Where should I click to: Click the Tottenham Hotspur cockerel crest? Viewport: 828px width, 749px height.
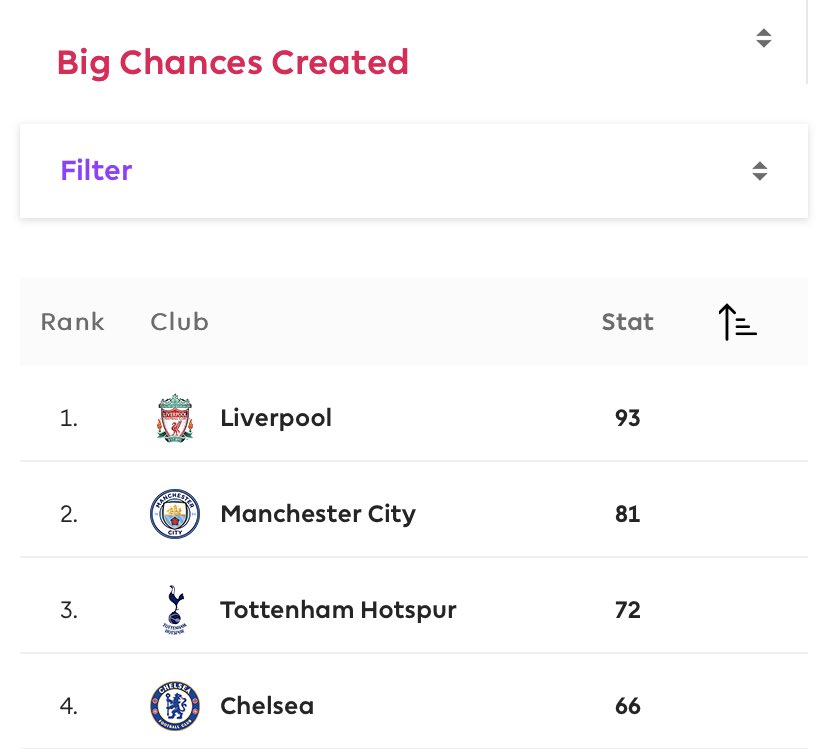pyautogui.click(x=175, y=610)
